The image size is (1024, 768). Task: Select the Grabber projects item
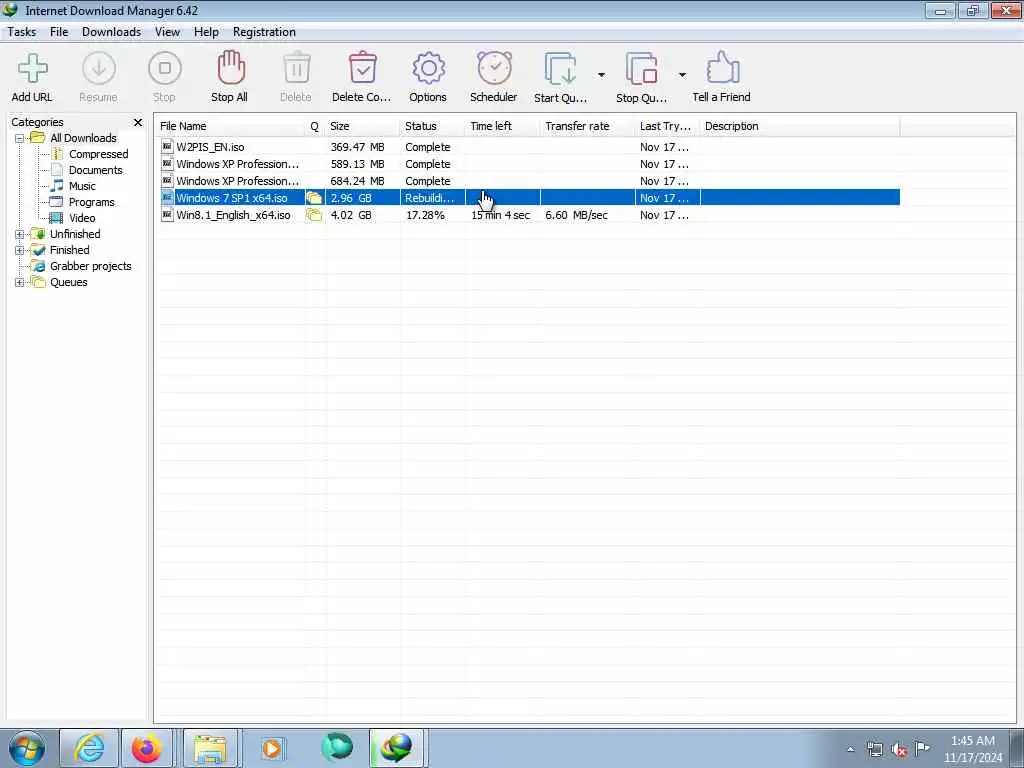point(91,266)
